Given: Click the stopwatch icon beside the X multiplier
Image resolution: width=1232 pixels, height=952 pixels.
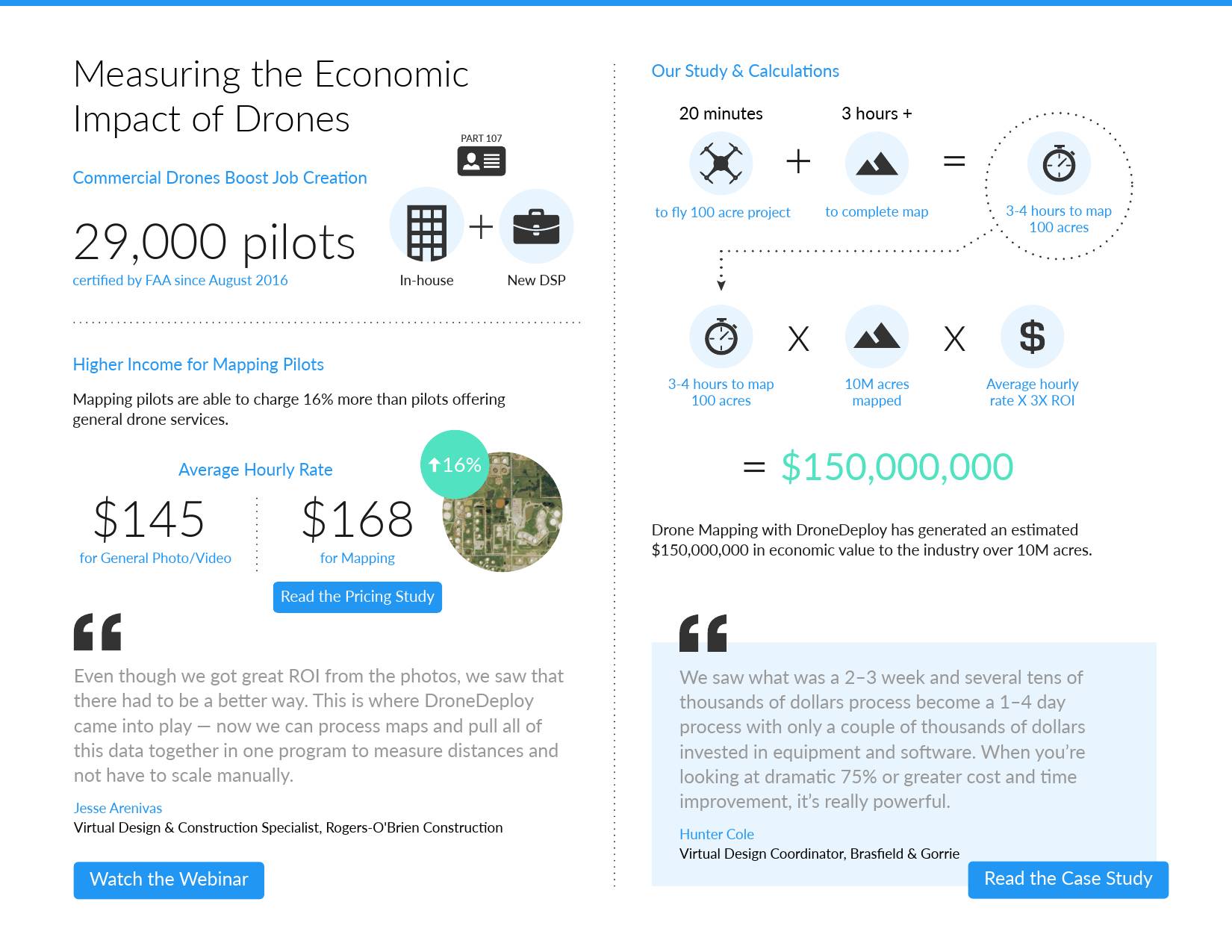Looking at the screenshot, I should [721, 337].
